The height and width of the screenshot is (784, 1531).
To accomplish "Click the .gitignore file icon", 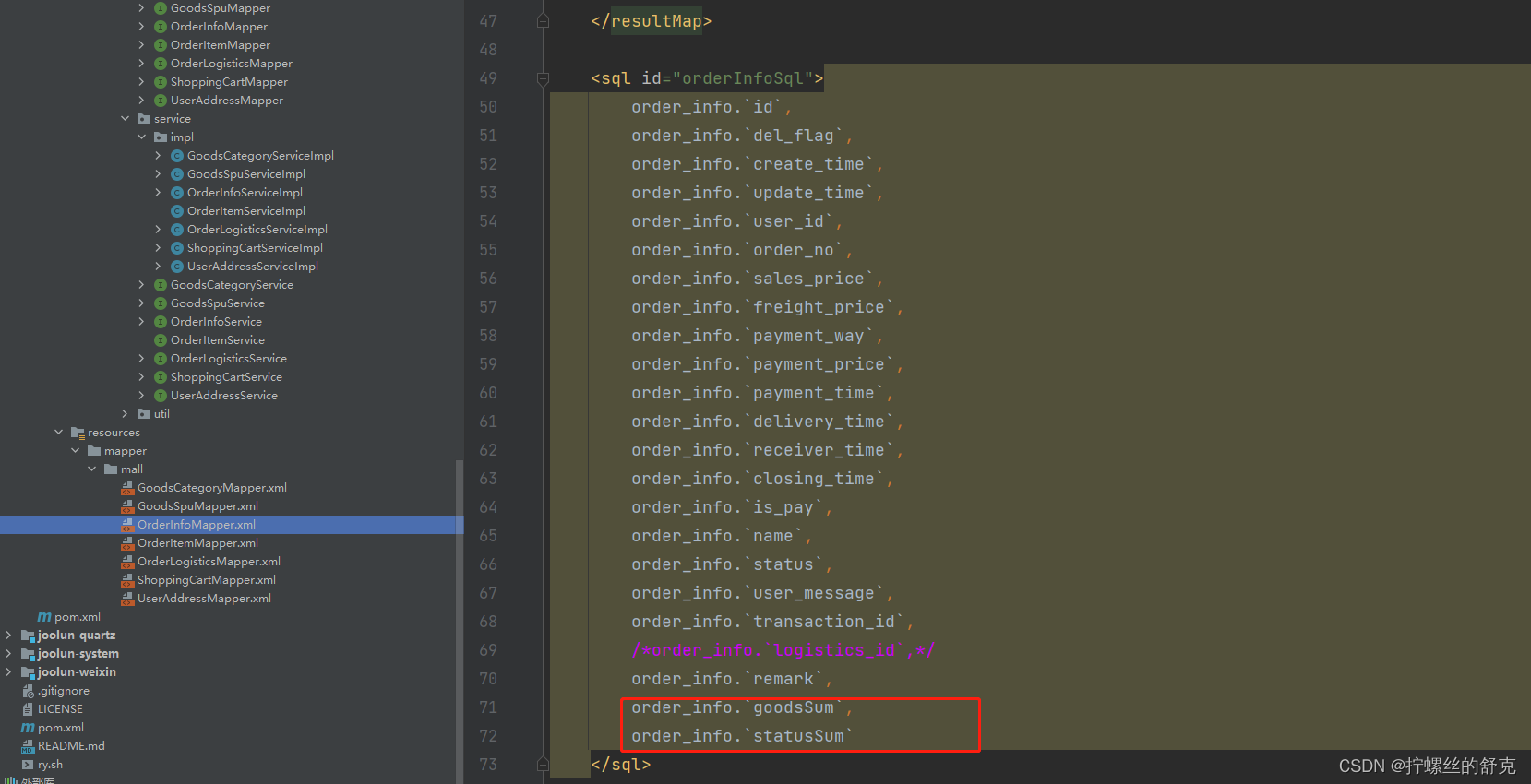I will [28, 691].
